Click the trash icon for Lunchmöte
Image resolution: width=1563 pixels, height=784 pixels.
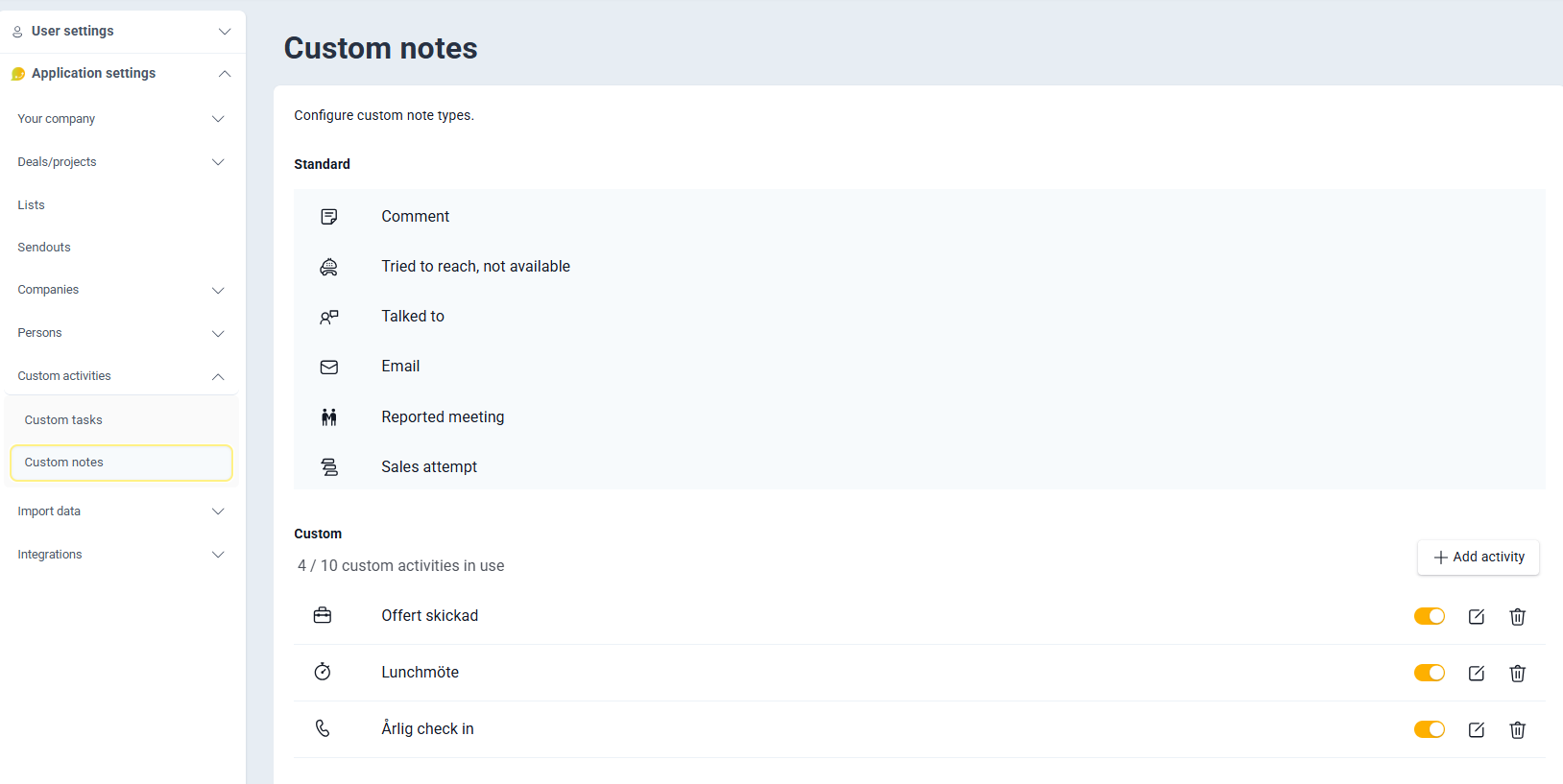(1518, 673)
